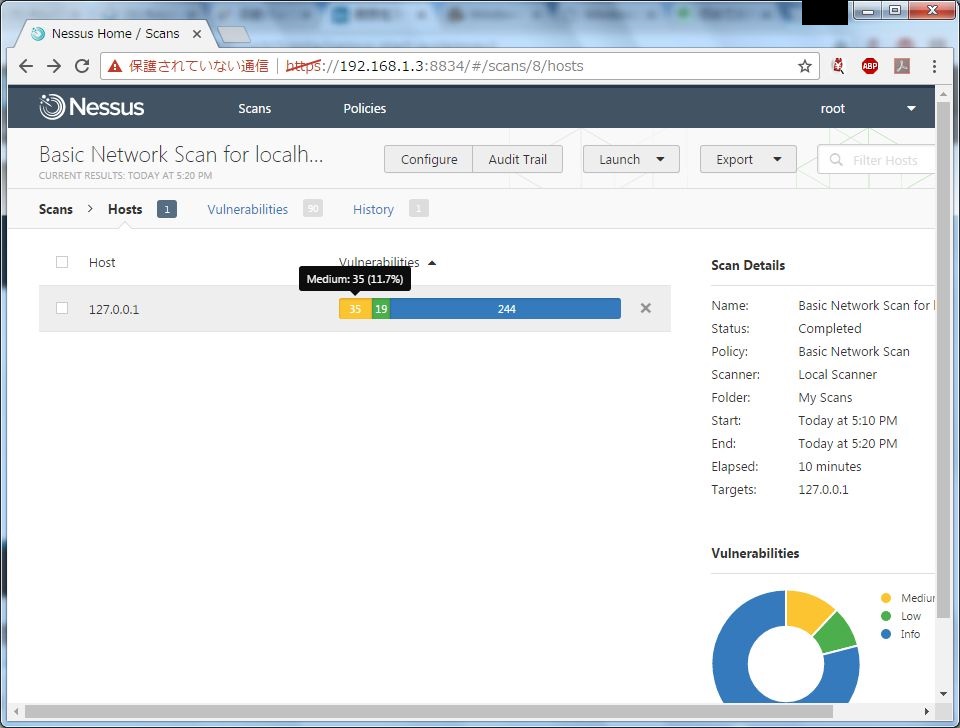Open a new browser tab

click(x=234, y=34)
